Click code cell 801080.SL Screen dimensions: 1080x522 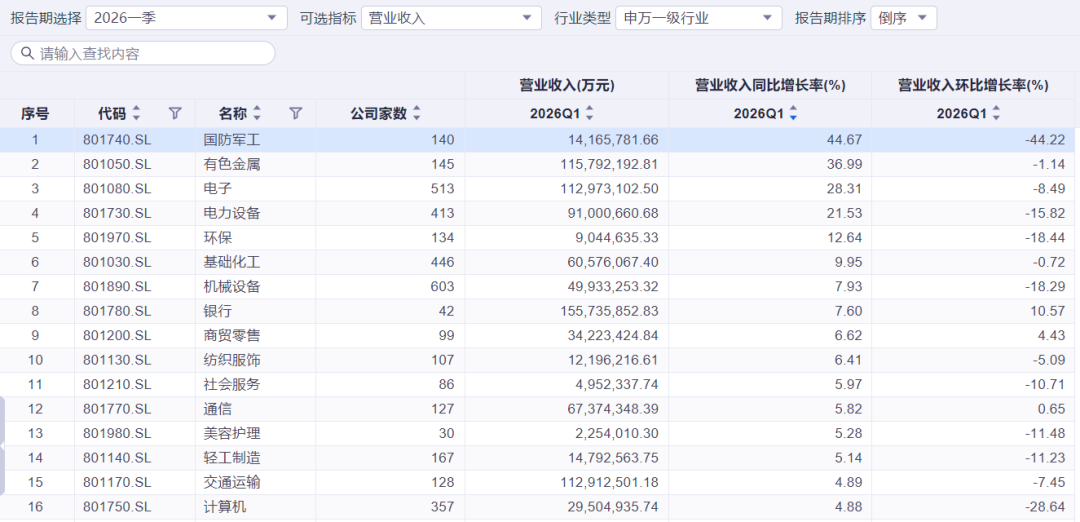pos(116,189)
